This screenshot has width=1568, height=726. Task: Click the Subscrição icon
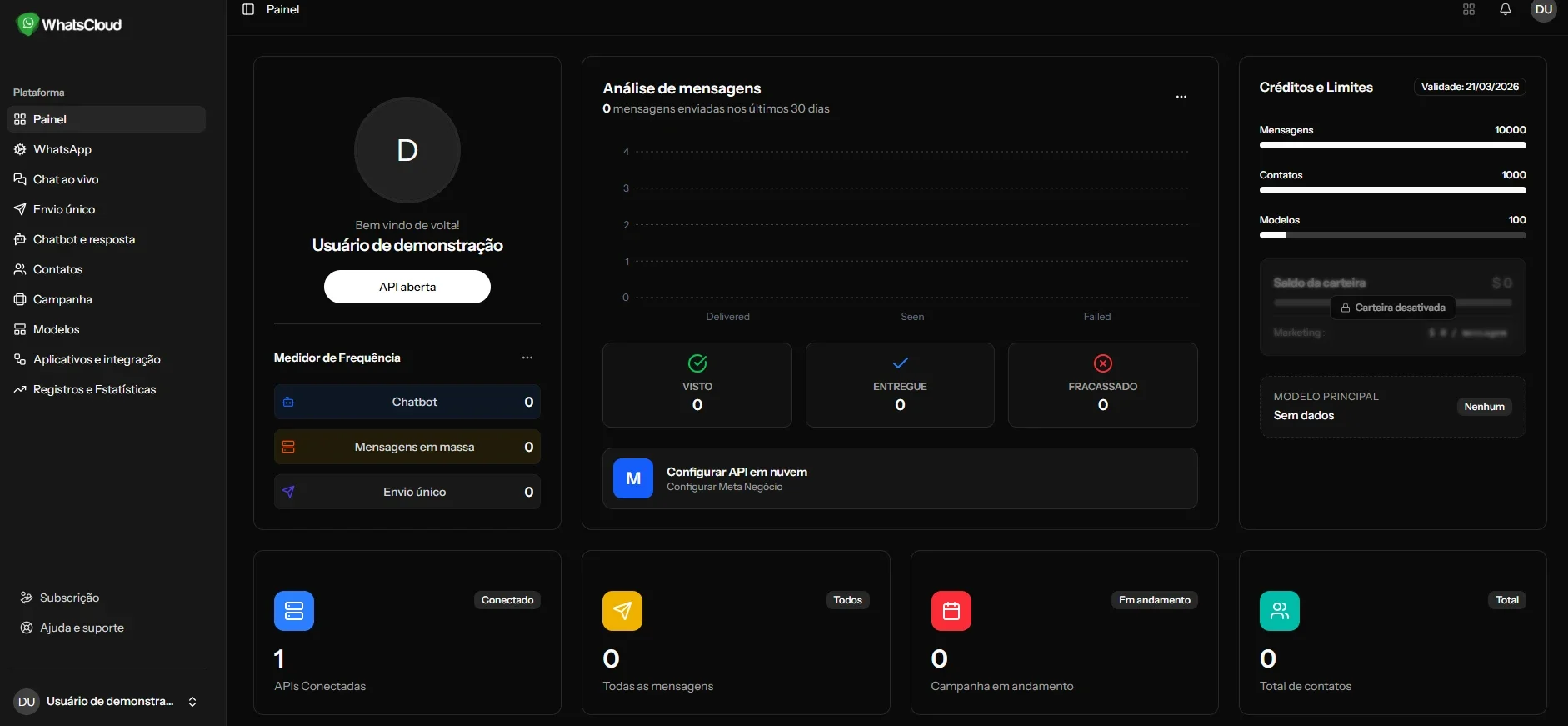(27, 598)
